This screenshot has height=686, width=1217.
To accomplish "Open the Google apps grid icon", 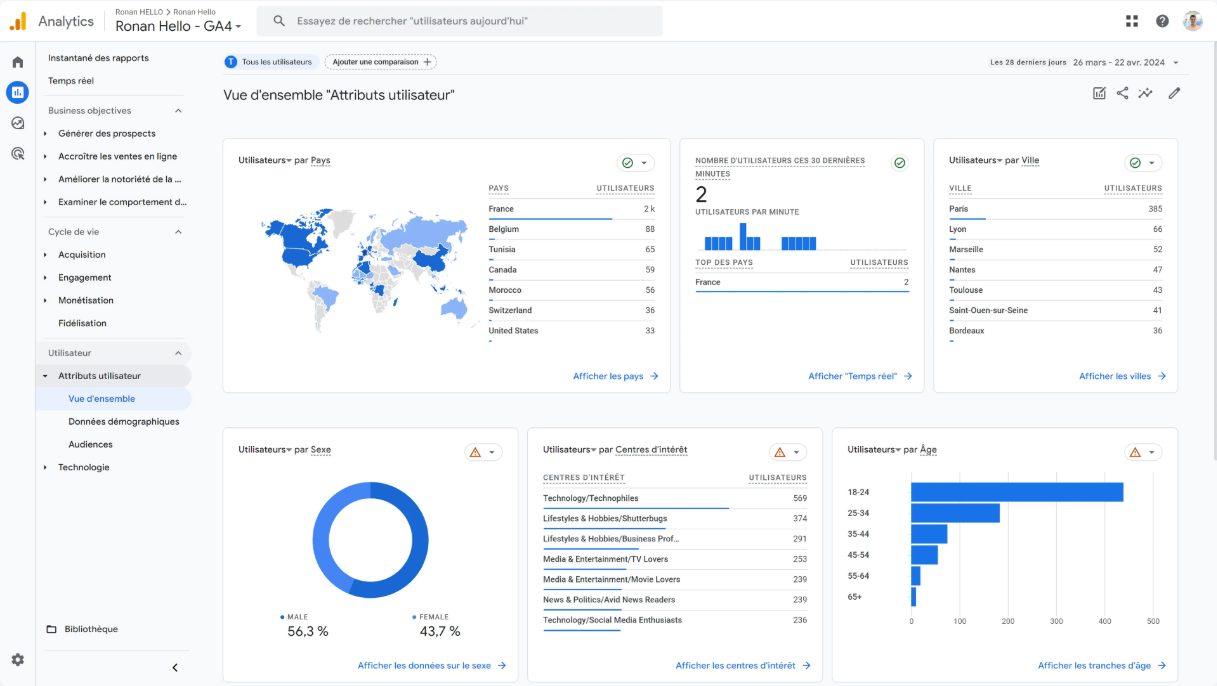I will tap(1132, 21).
